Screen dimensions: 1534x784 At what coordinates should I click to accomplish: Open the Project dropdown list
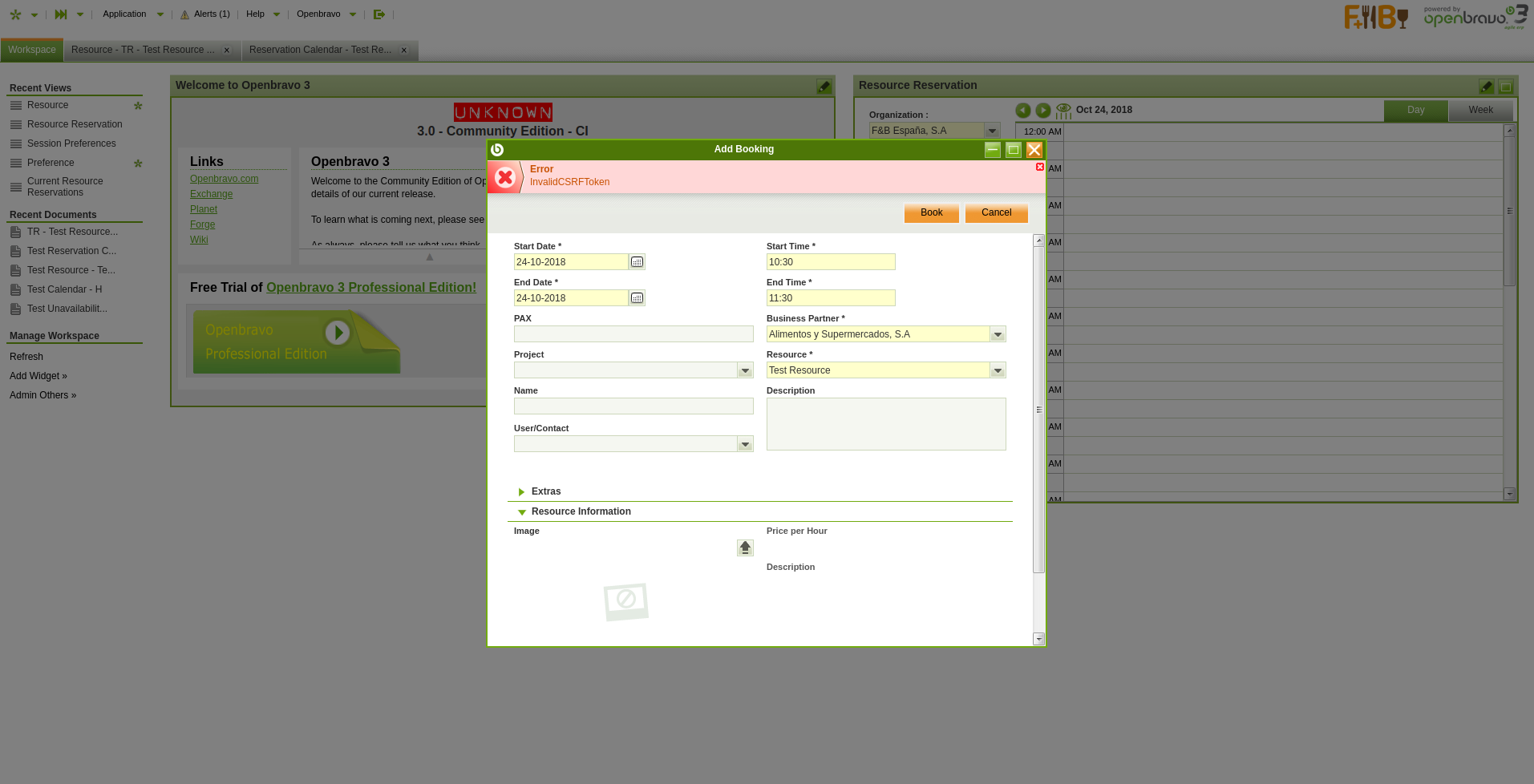pyautogui.click(x=745, y=370)
